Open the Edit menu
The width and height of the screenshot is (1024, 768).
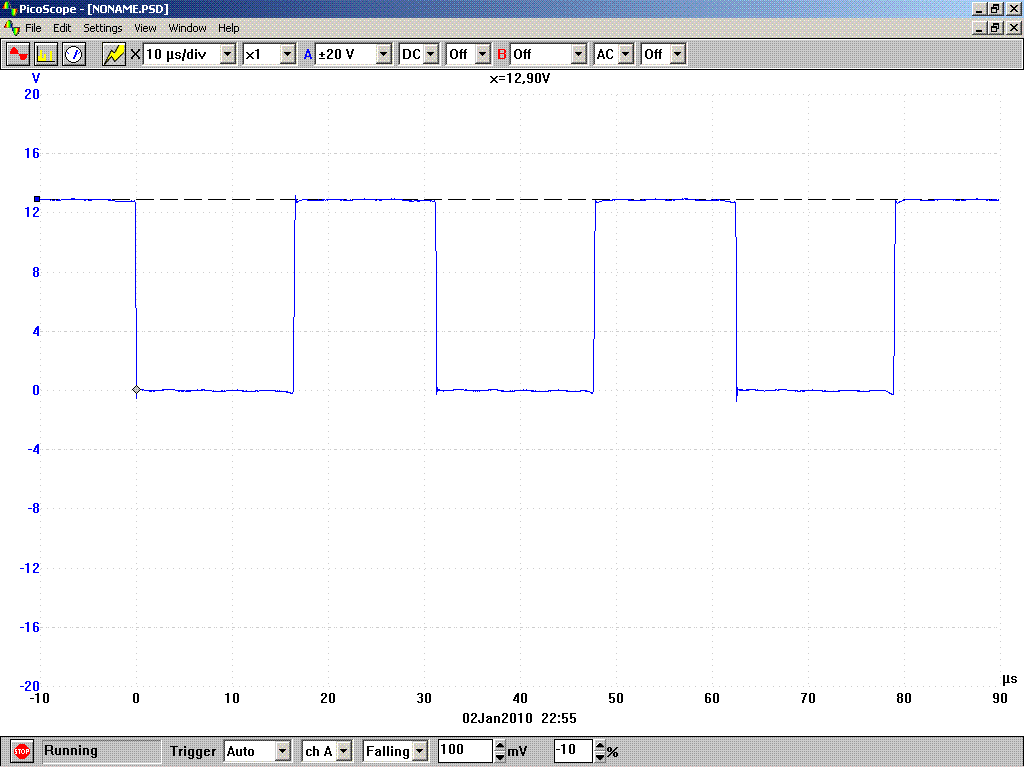click(62, 28)
